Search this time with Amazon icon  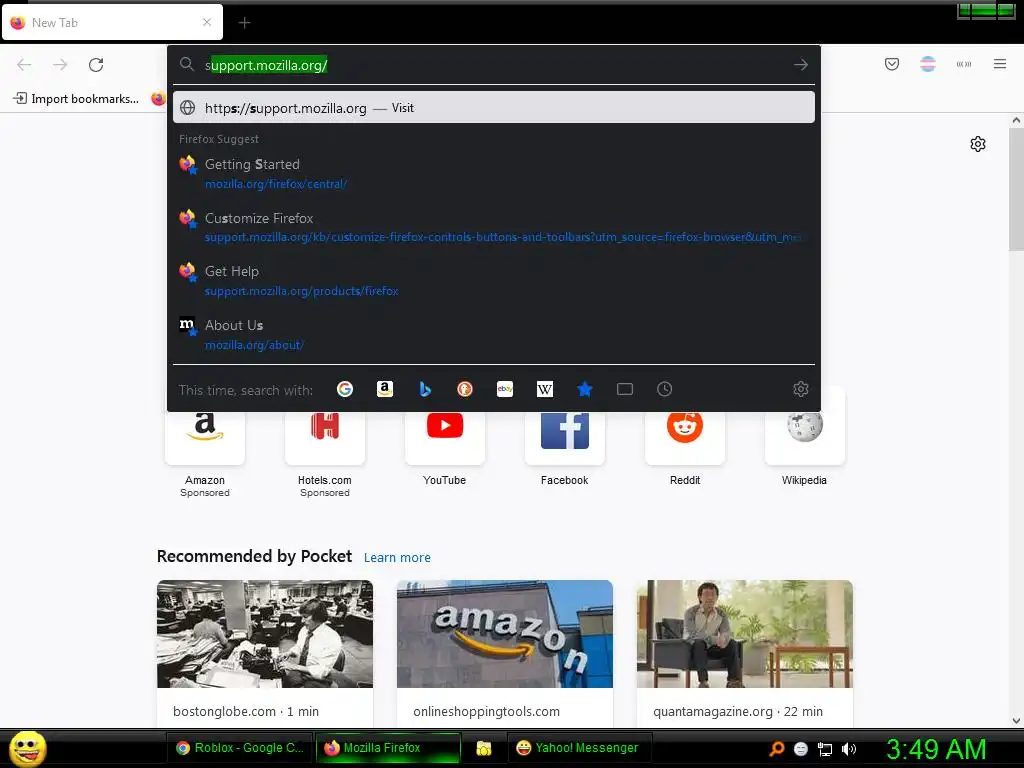pos(385,389)
